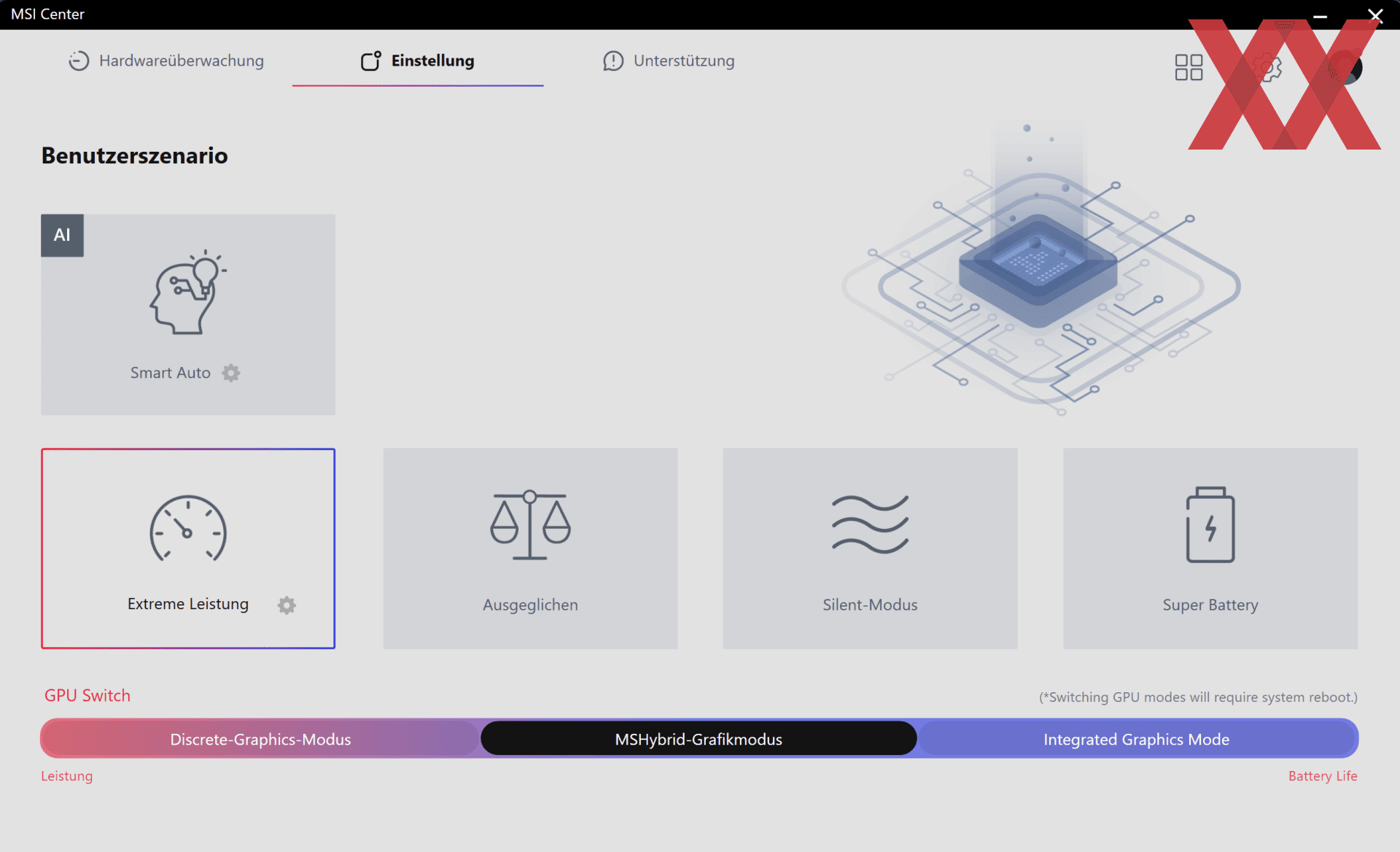Click the Super Battery battery icon
The height and width of the screenshot is (852, 1400).
click(x=1210, y=524)
